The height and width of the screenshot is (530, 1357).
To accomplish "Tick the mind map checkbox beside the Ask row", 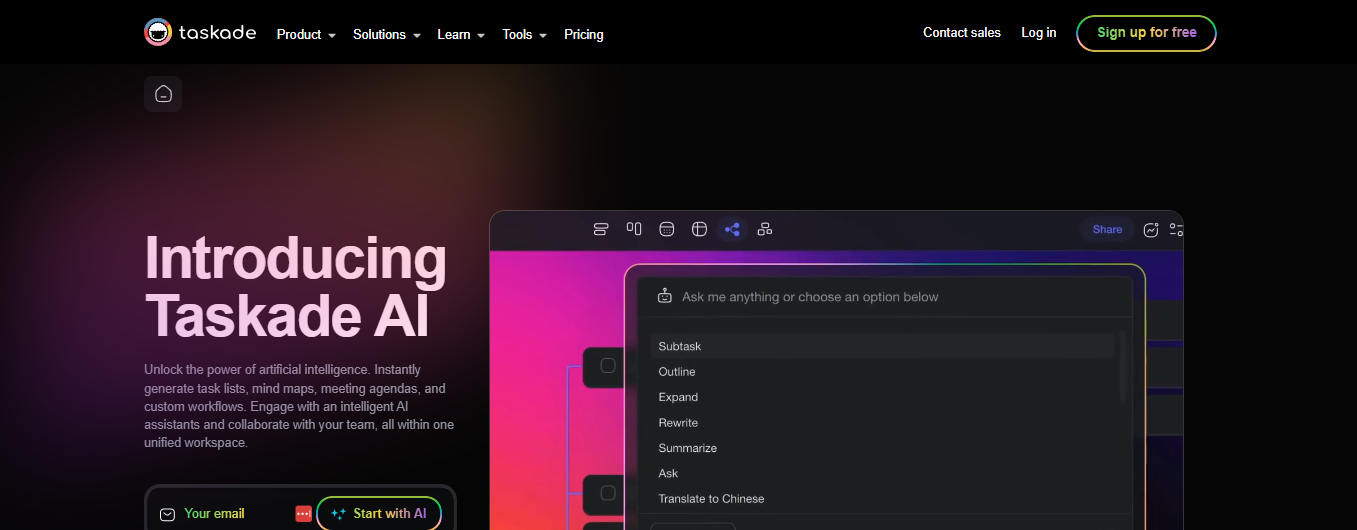I will coord(608,493).
